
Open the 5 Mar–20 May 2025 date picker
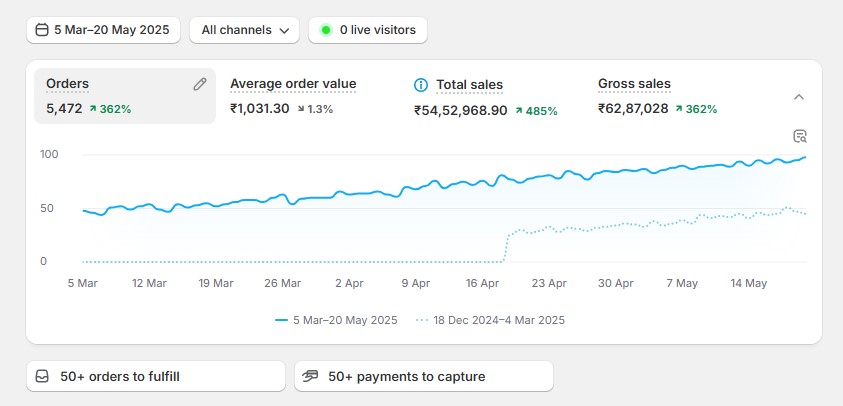point(104,30)
